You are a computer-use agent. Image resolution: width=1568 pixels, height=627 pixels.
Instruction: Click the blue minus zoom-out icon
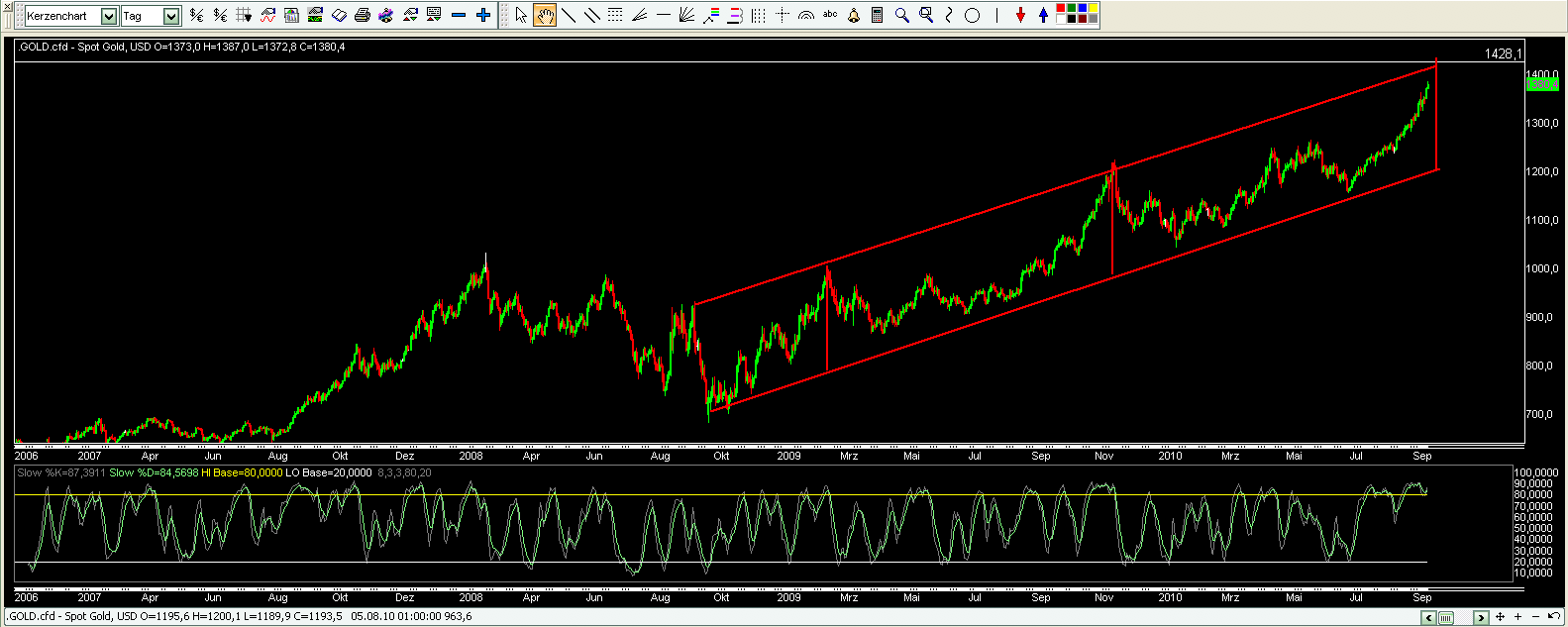click(459, 15)
